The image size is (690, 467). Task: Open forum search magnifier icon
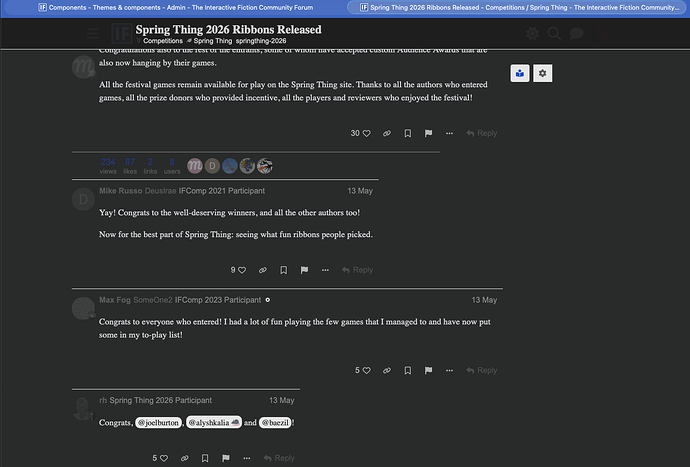pos(554,33)
